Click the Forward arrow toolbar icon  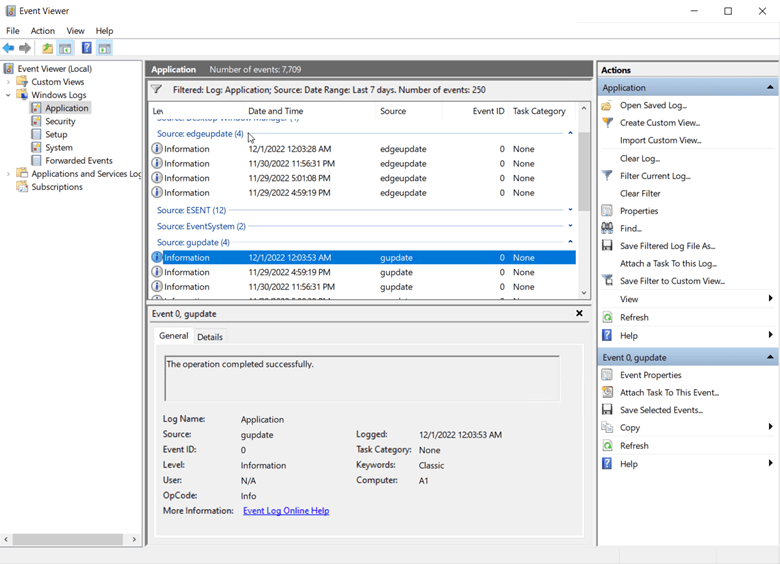[25, 48]
